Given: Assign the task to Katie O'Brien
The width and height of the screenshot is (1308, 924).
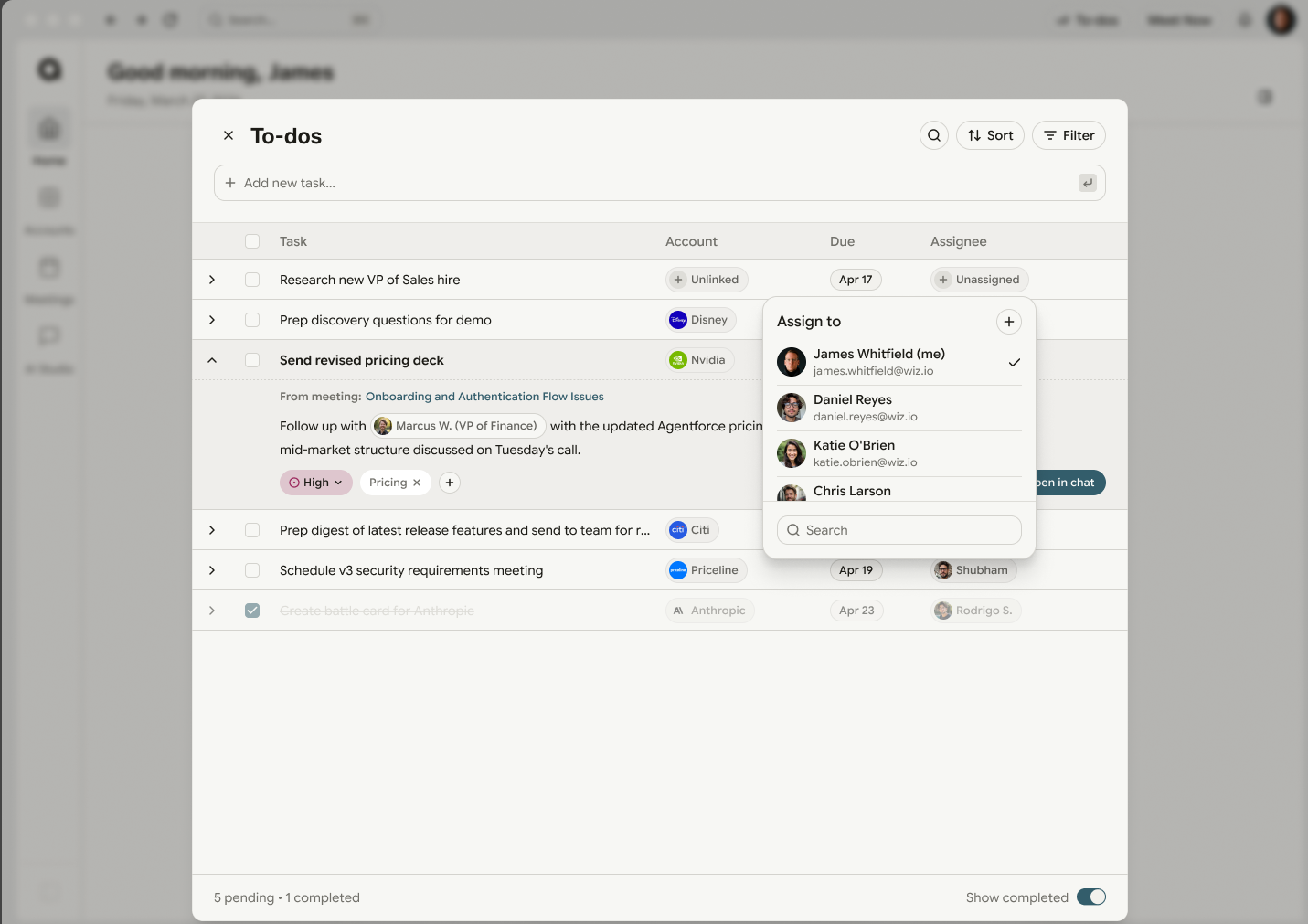Looking at the screenshot, I should click(x=899, y=453).
